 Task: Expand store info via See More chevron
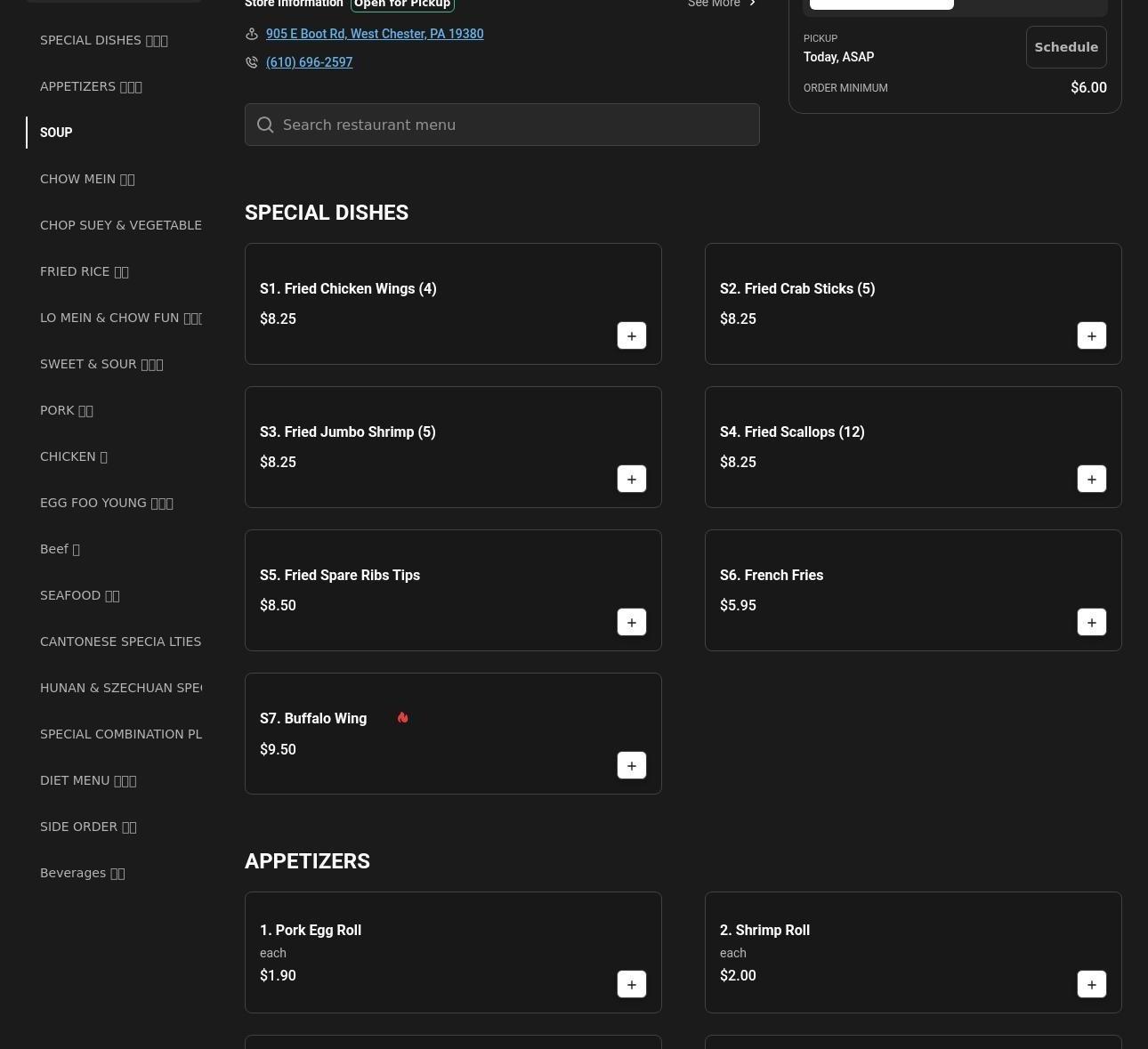coord(752,4)
